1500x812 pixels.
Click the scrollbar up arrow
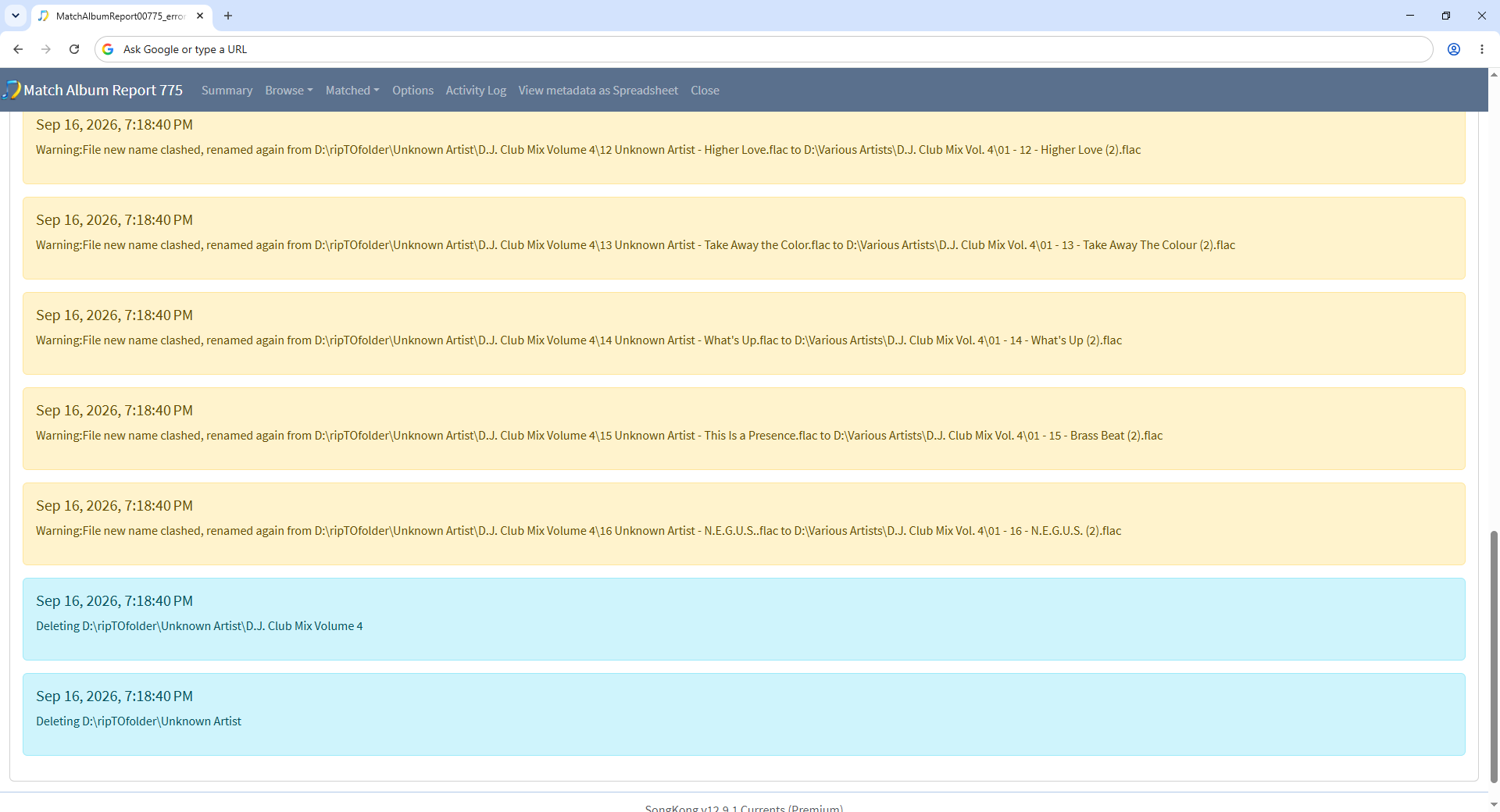(x=1494, y=75)
